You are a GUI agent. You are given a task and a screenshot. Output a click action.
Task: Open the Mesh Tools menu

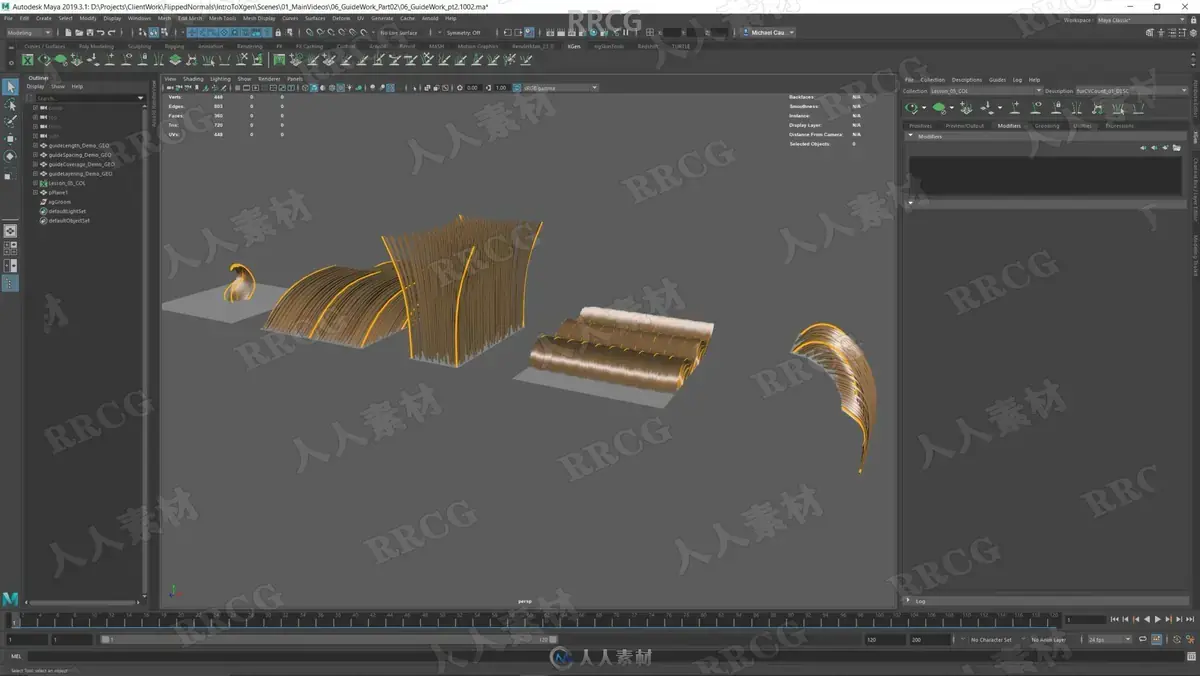(x=222, y=18)
